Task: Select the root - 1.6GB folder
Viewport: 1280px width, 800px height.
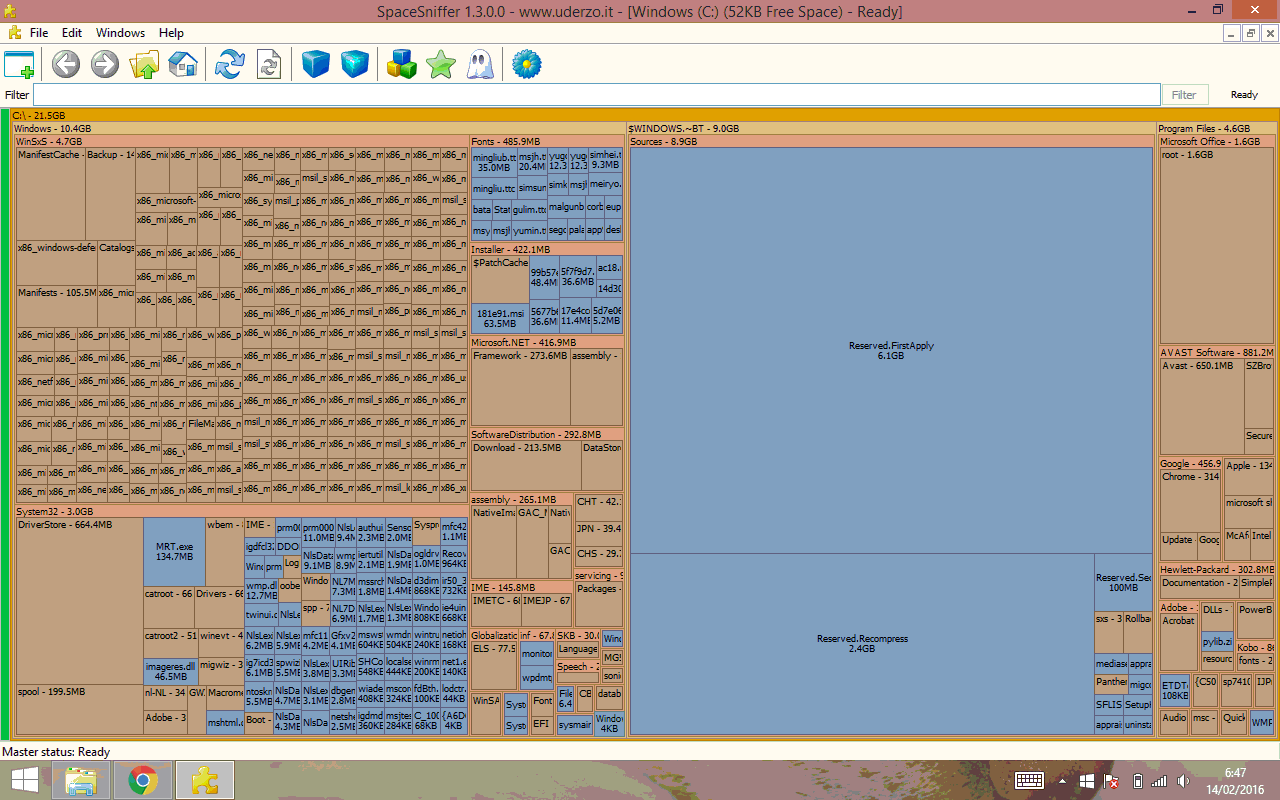Action: tap(1217, 246)
